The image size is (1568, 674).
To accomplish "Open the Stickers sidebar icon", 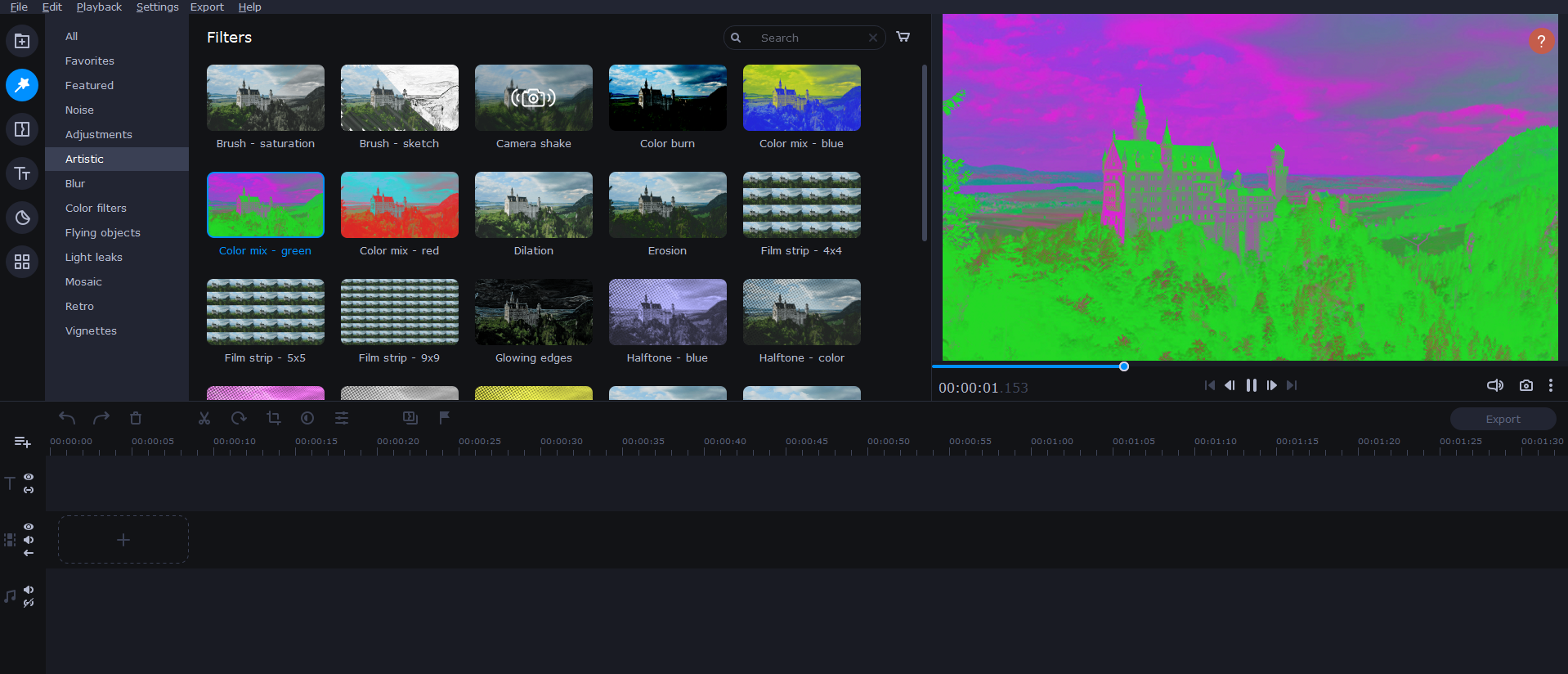I will [x=22, y=218].
